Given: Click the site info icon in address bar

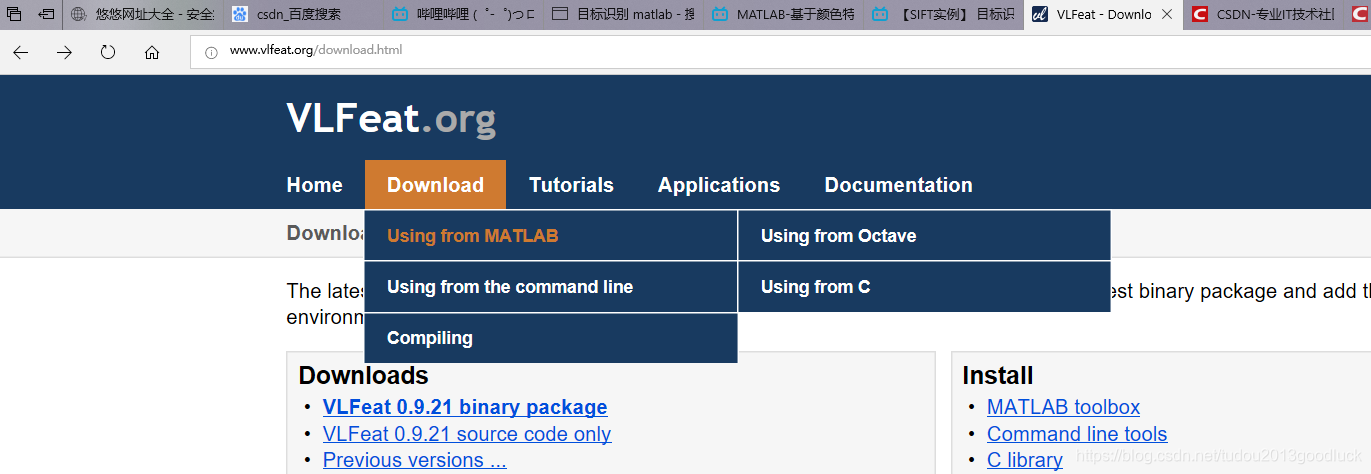Looking at the screenshot, I should (211, 52).
